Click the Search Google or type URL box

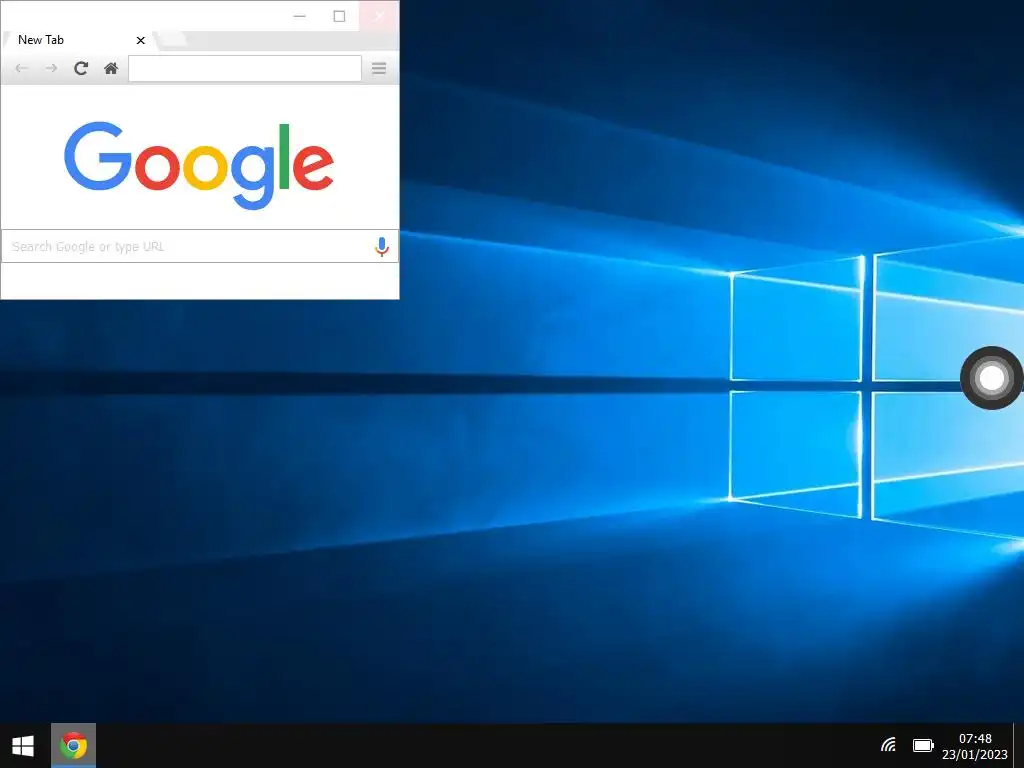(x=200, y=246)
